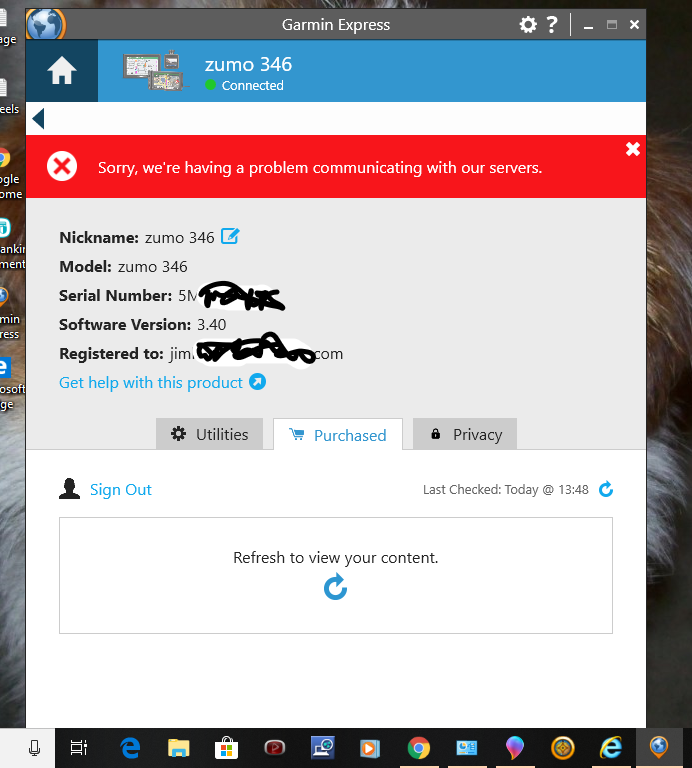The image size is (692, 768).
Task: Launch Microsoft Edge from taskbar
Action: pyautogui.click(x=130, y=748)
